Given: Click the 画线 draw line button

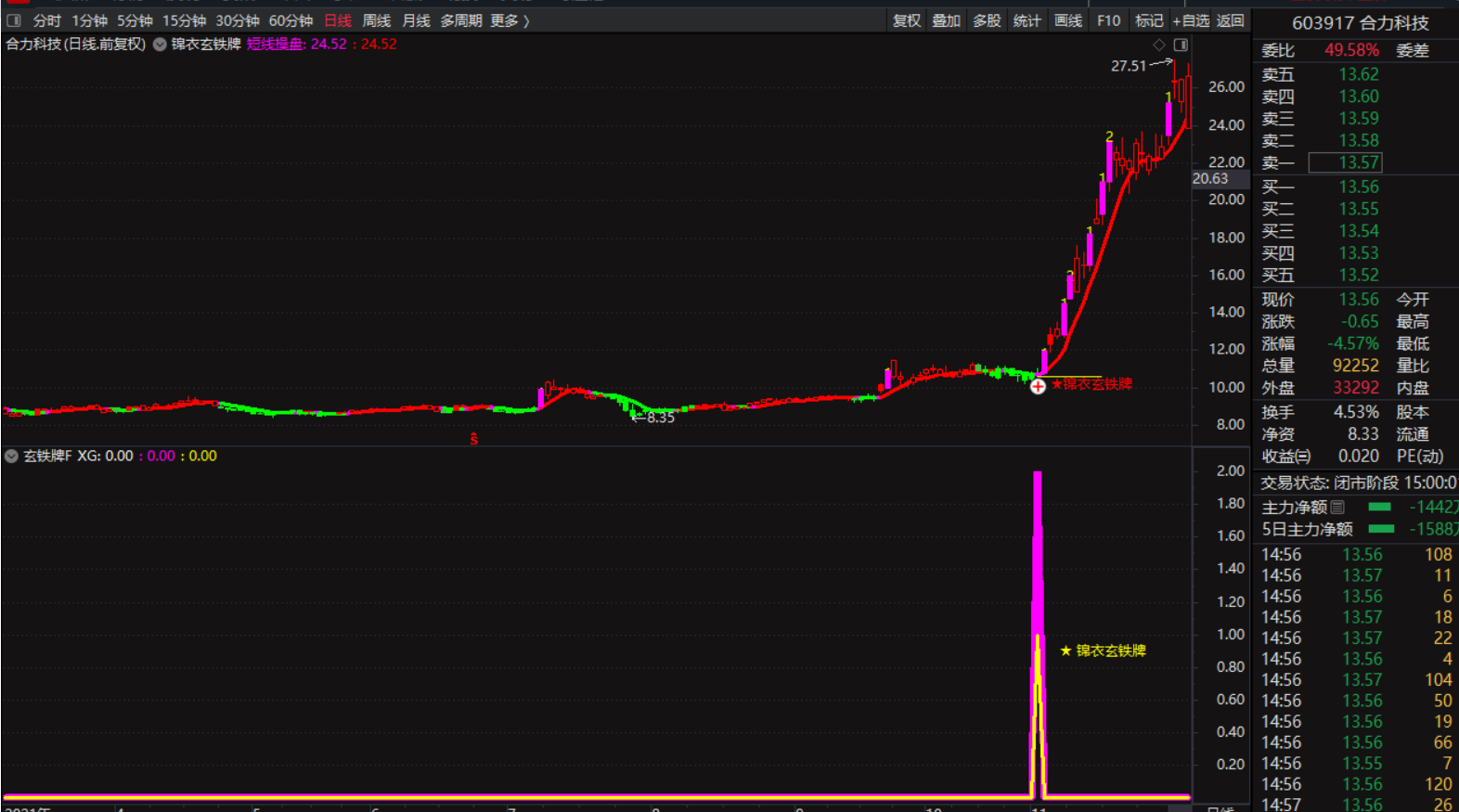Looking at the screenshot, I should (x=1067, y=20).
